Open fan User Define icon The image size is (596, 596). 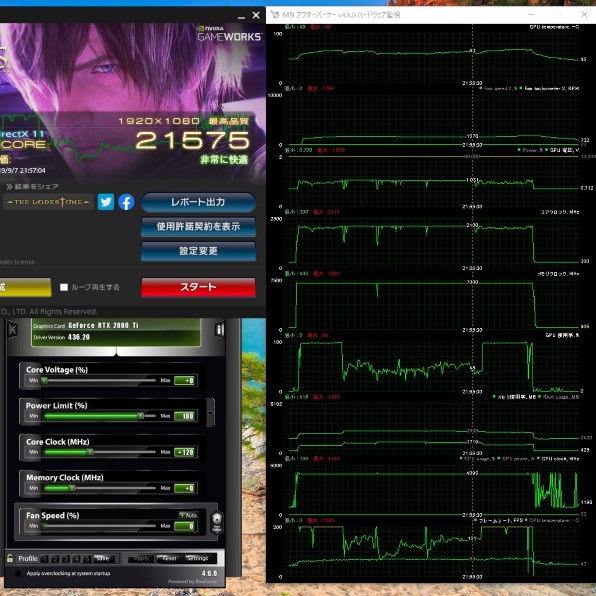point(217,523)
